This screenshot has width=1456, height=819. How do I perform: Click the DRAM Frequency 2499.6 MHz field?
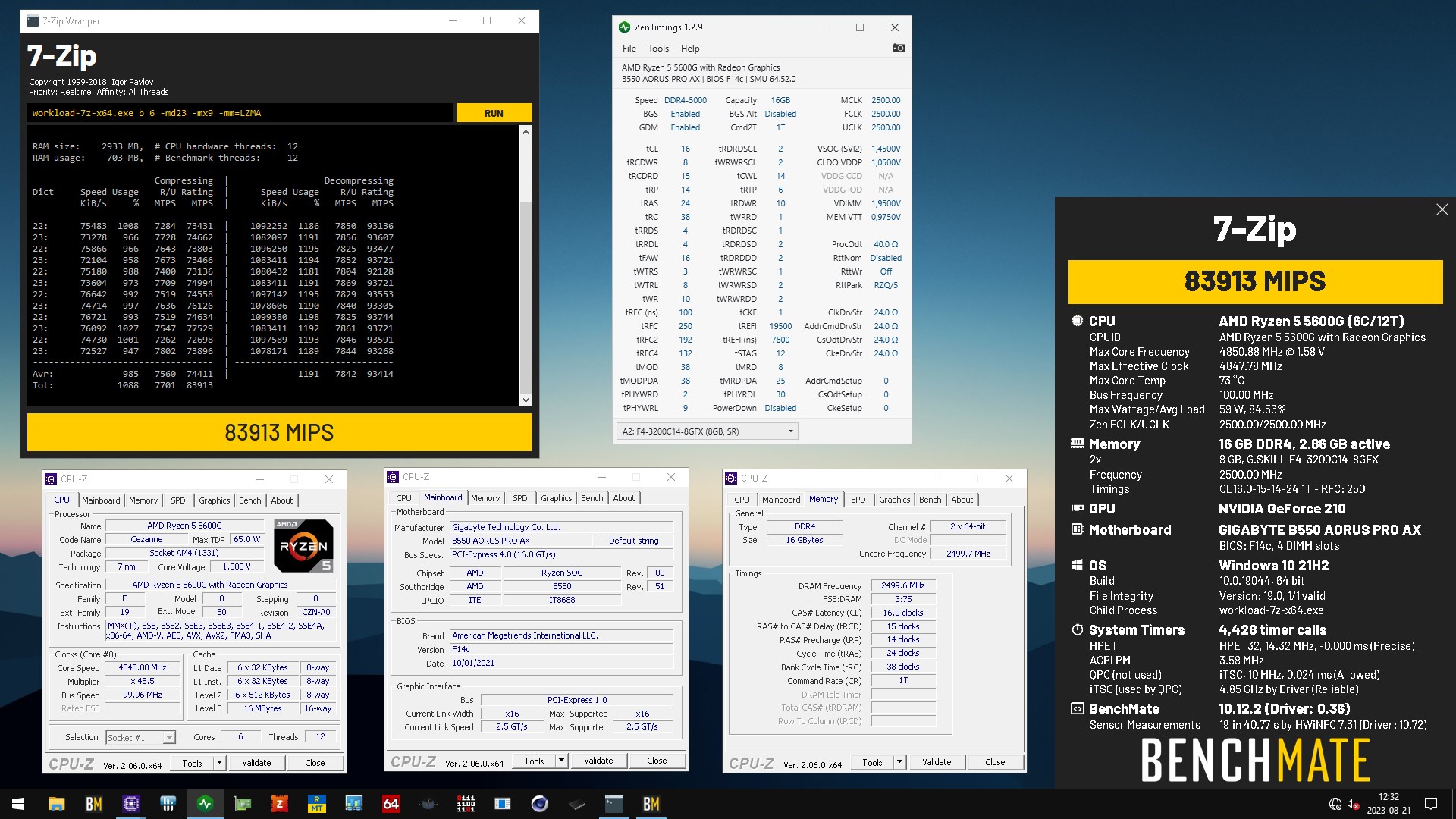(x=902, y=585)
